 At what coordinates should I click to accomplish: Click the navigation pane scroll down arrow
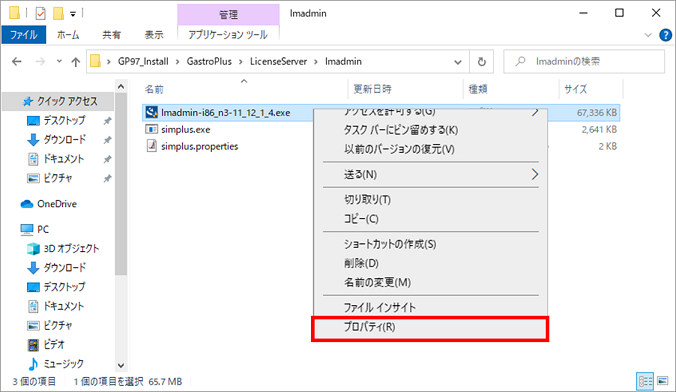point(121,366)
